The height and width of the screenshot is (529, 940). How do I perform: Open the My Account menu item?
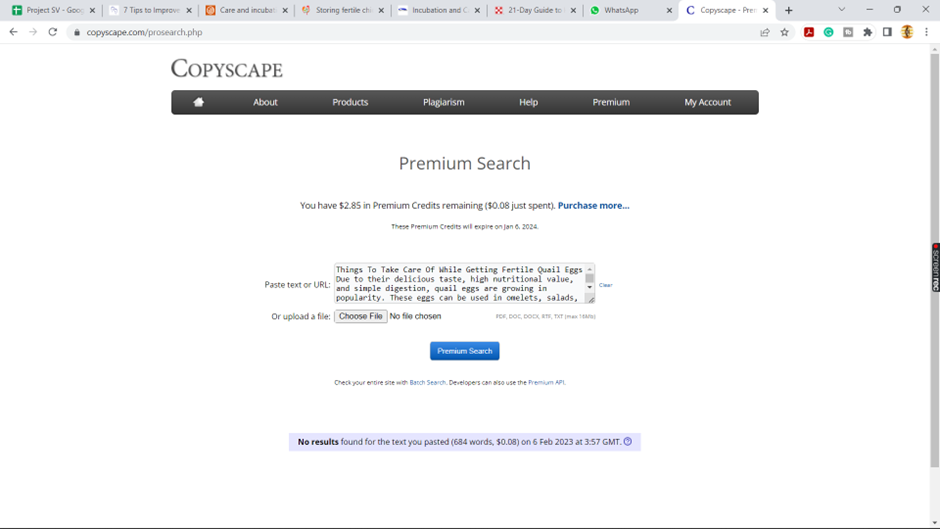(x=707, y=102)
